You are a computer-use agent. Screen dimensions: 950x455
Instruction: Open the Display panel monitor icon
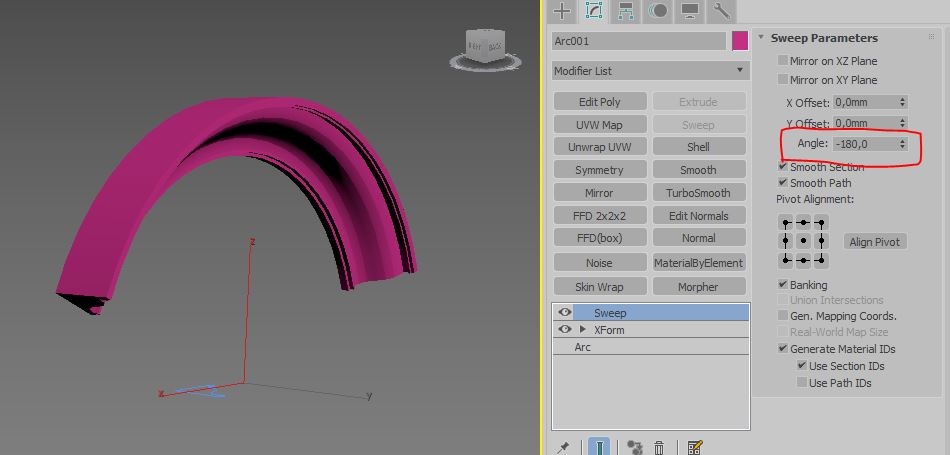(689, 11)
